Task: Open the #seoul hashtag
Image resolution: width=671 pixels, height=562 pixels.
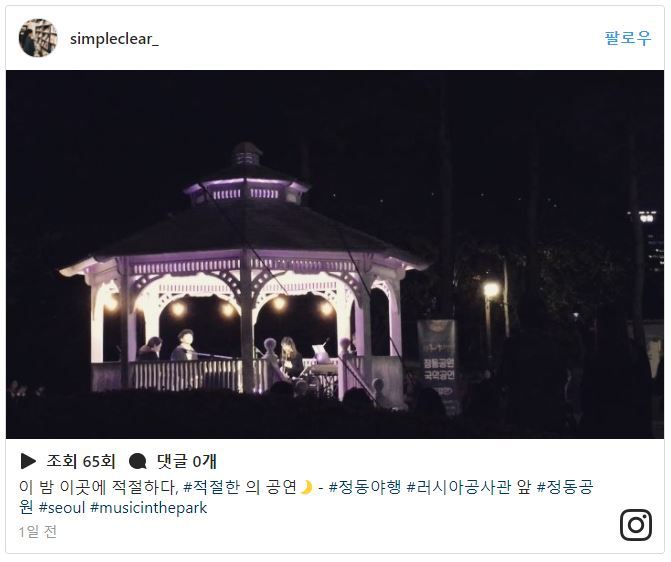Action: point(62,508)
